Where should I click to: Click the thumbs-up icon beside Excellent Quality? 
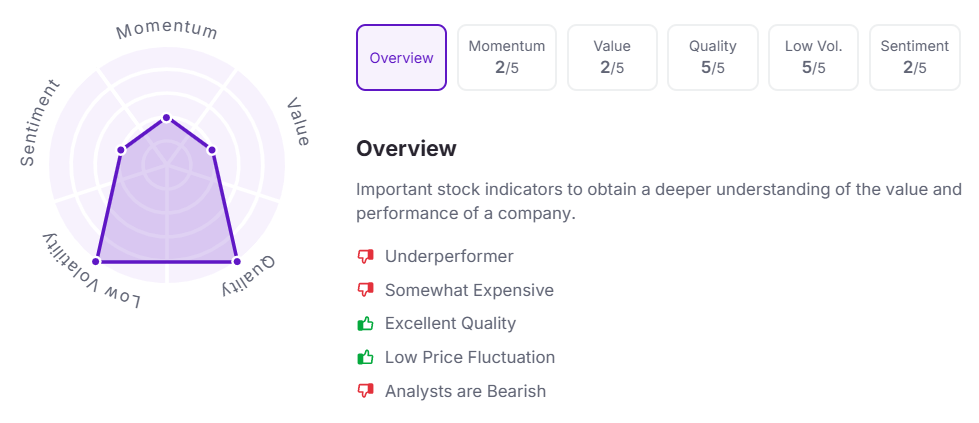365,324
